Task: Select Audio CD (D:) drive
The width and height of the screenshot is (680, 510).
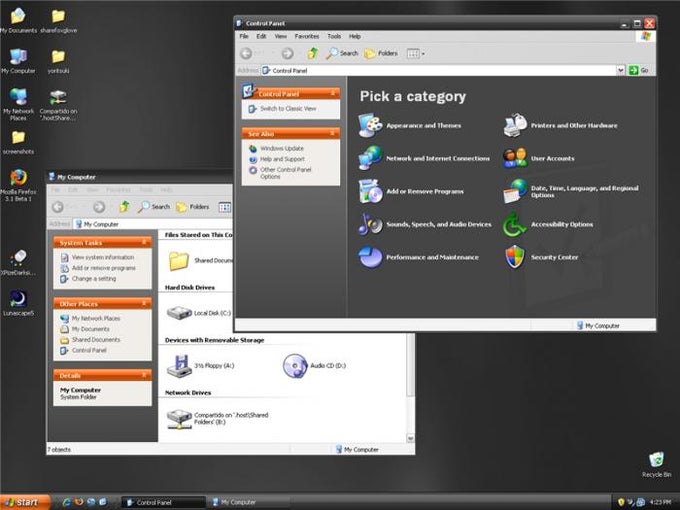Action: click(x=295, y=366)
